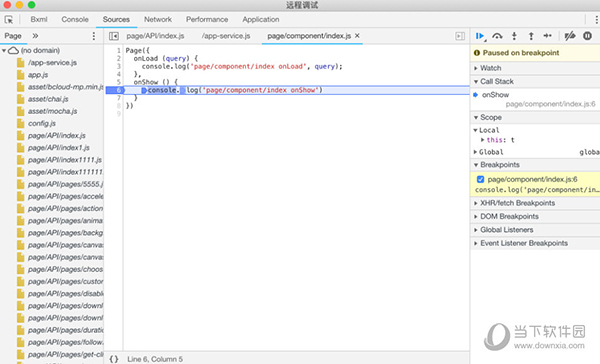Click the inspect element cursor icon
This screenshot has width=600, height=364.
click(8, 20)
